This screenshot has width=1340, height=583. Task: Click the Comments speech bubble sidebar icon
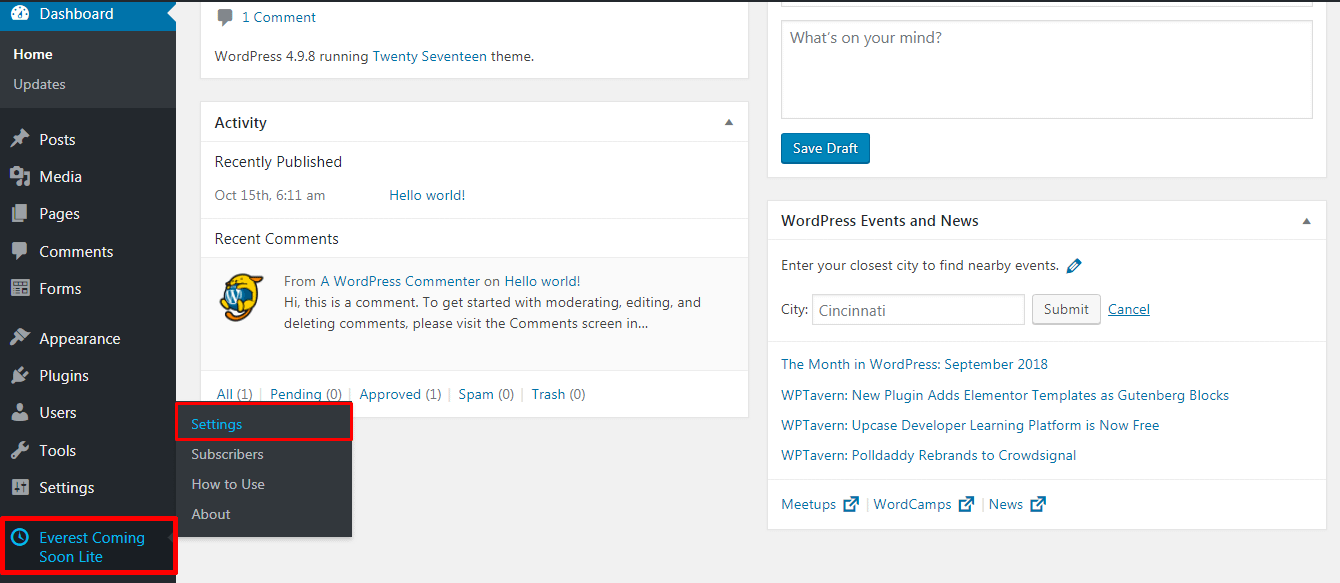point(20,251)
